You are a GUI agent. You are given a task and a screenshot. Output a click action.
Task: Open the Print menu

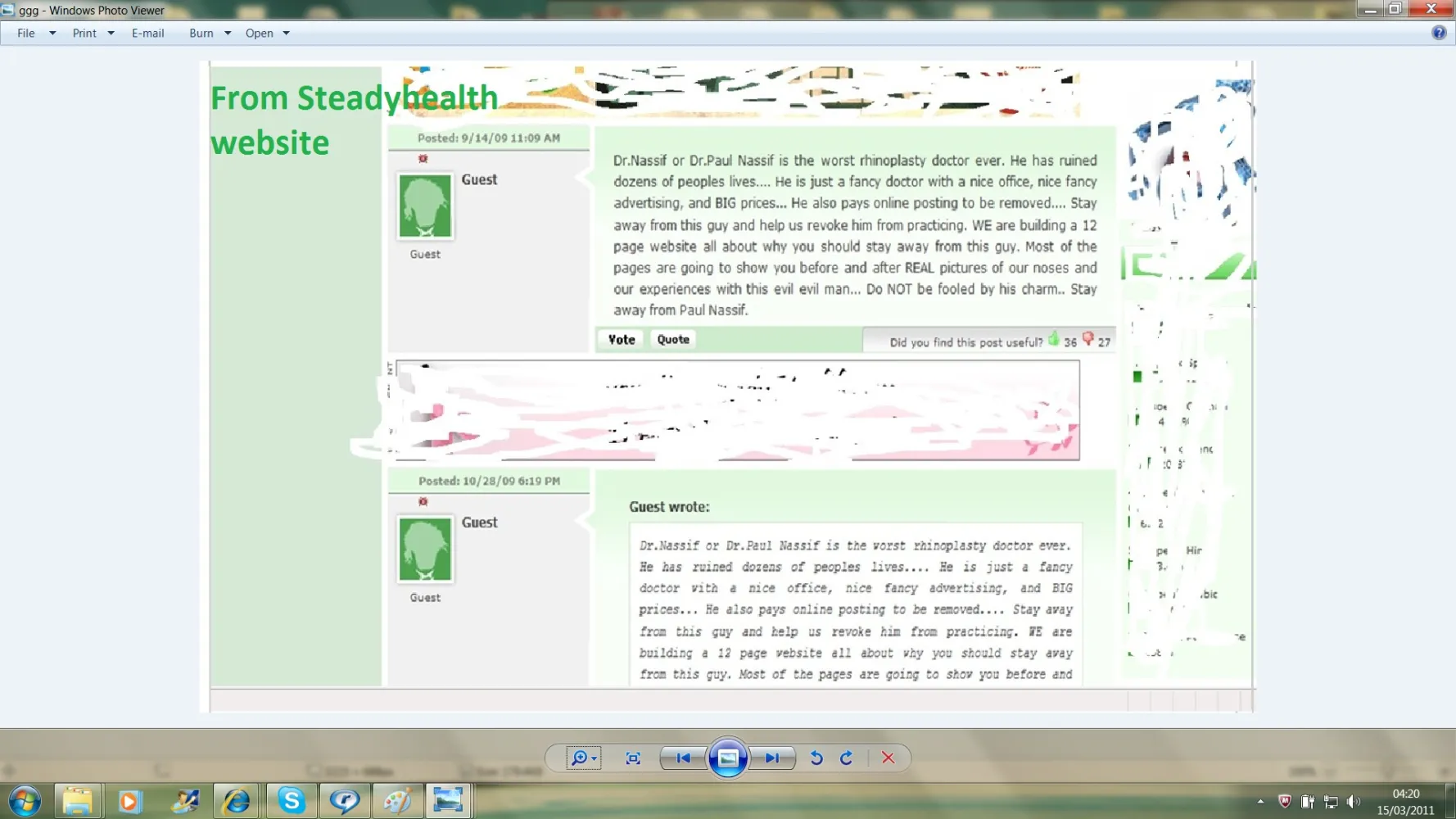tap(84, 34)
